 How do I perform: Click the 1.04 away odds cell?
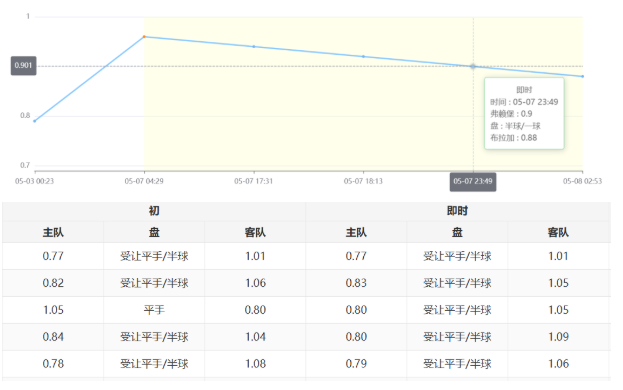coord(255,337)
